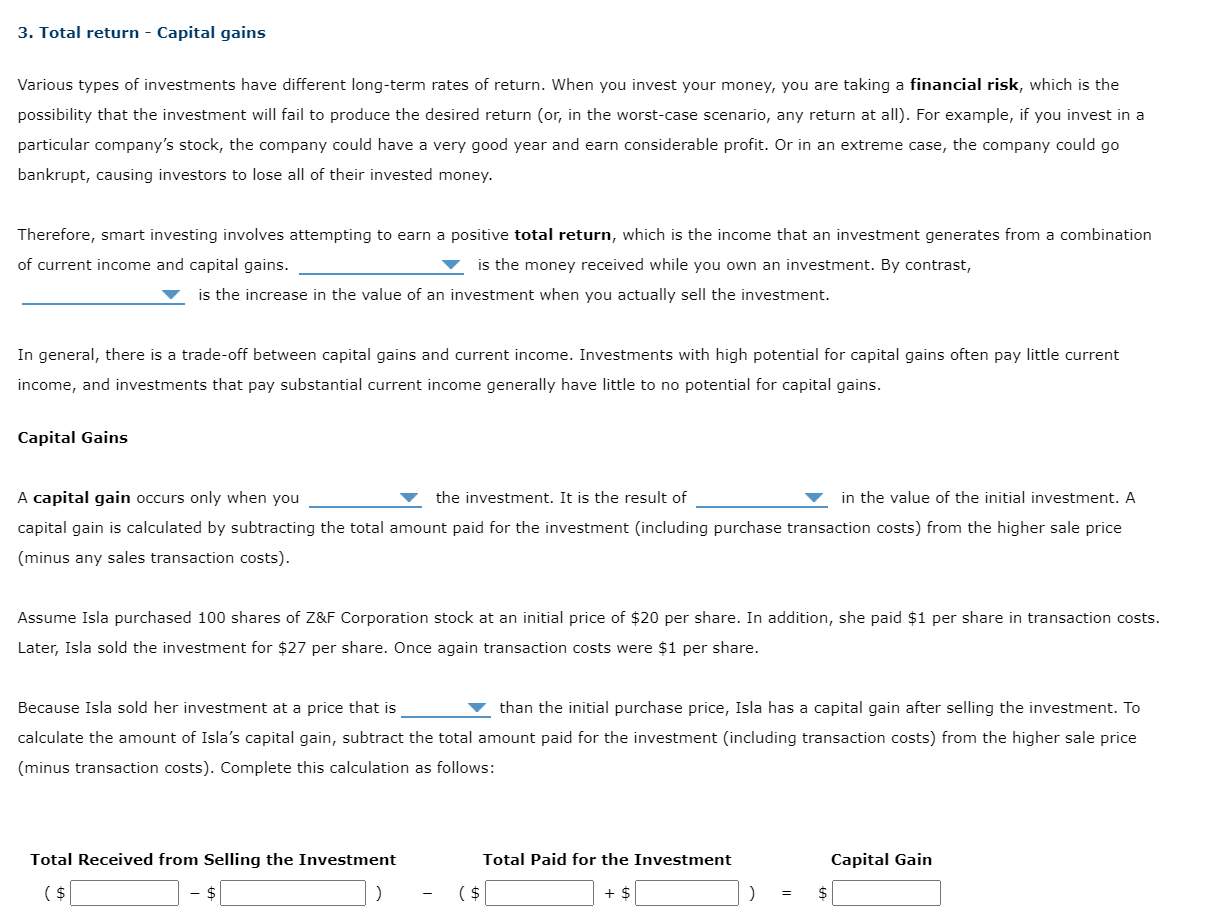Click the arrow icon after 'It is the result of'
Viewport: 1211px width, 920px height.
pyautogui.click(x=814, y=497)
